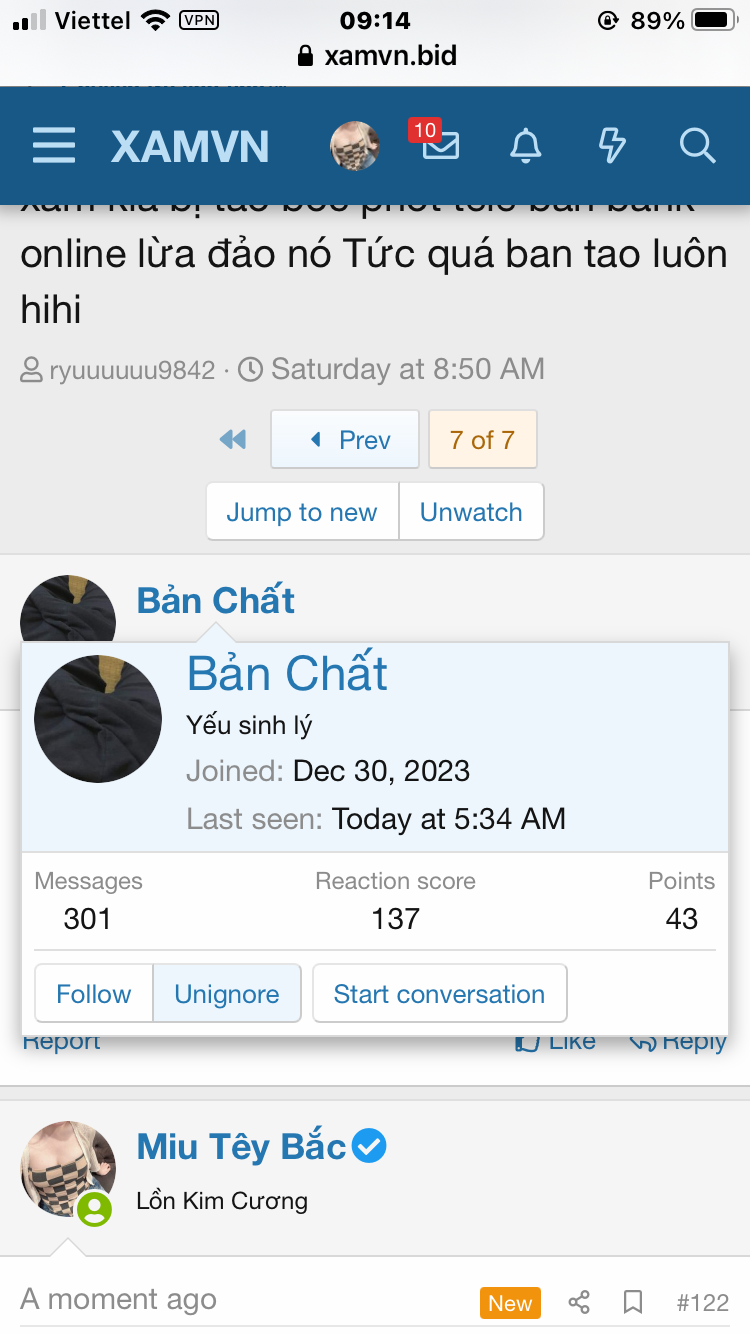Bookmark post #122

click(633, 1302)
